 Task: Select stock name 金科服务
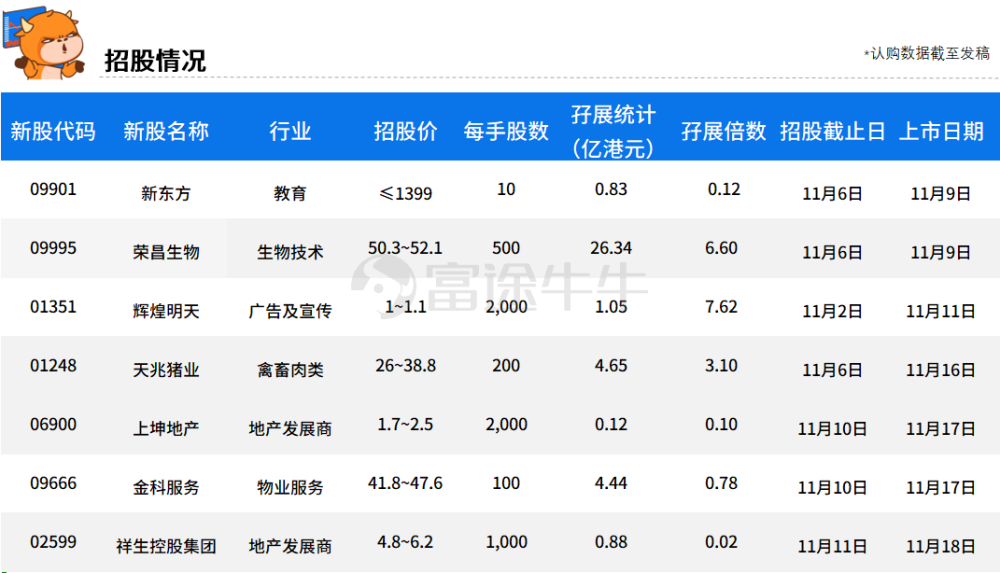pyautogui.click(x=166, y=487)
